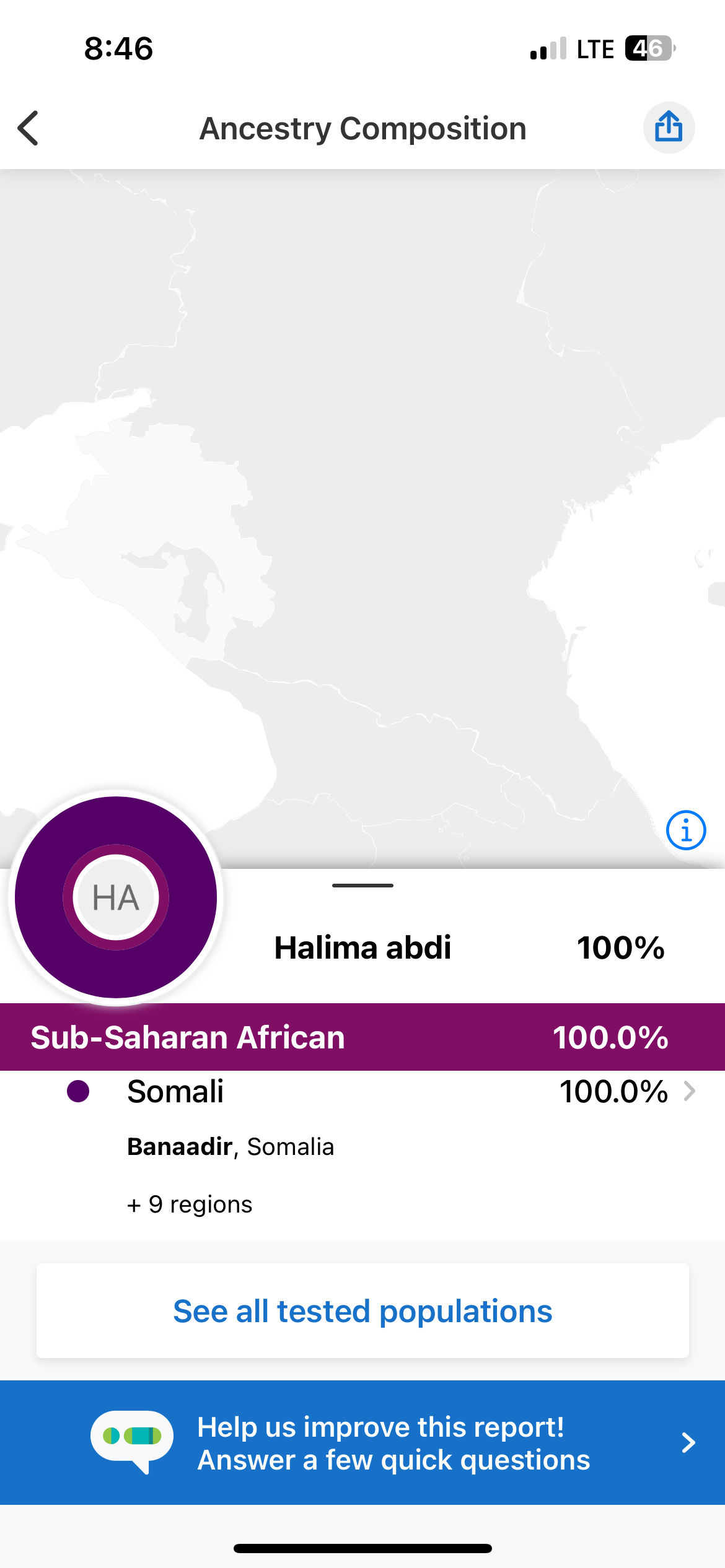Open the share icon button

669,128
